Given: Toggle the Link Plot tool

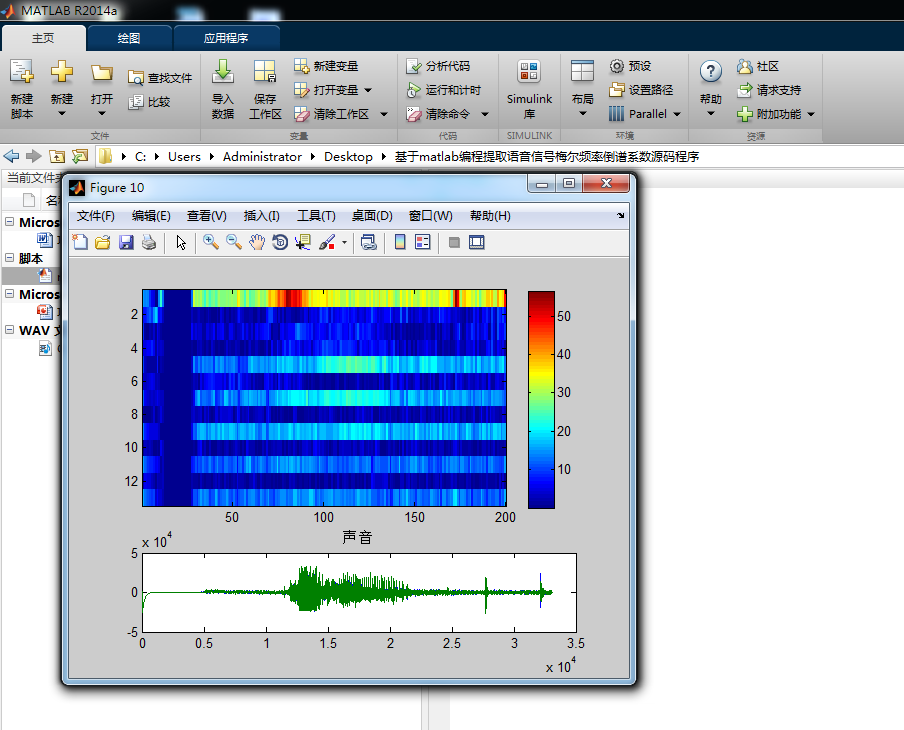Looking at the screenshot, I should click(x=368, y=242).
